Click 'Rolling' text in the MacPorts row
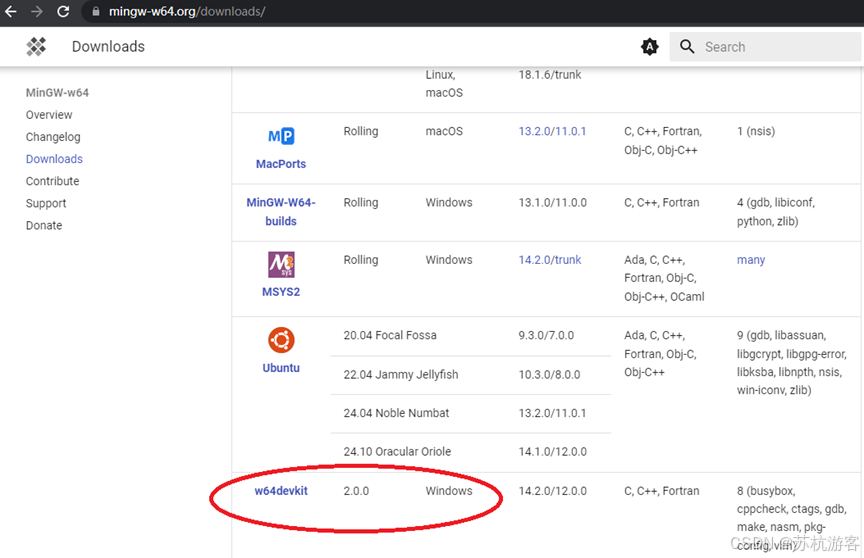Image resolution: width=864 pixels, height=558 pixels. pos(361,131)
